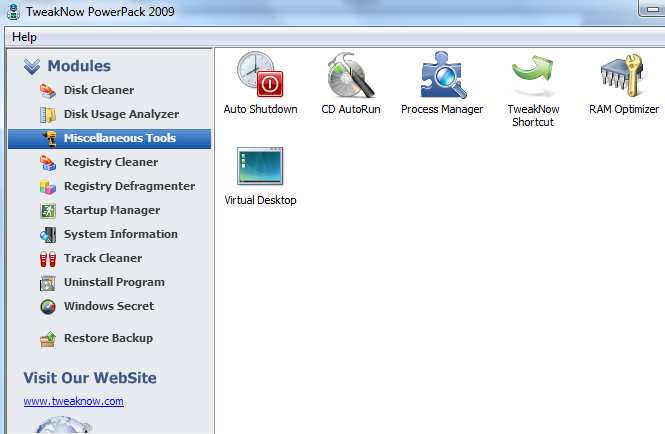Screen dimensions: 665x434
Task: Select Disk Cleaner module
Action: pos(99,90)
